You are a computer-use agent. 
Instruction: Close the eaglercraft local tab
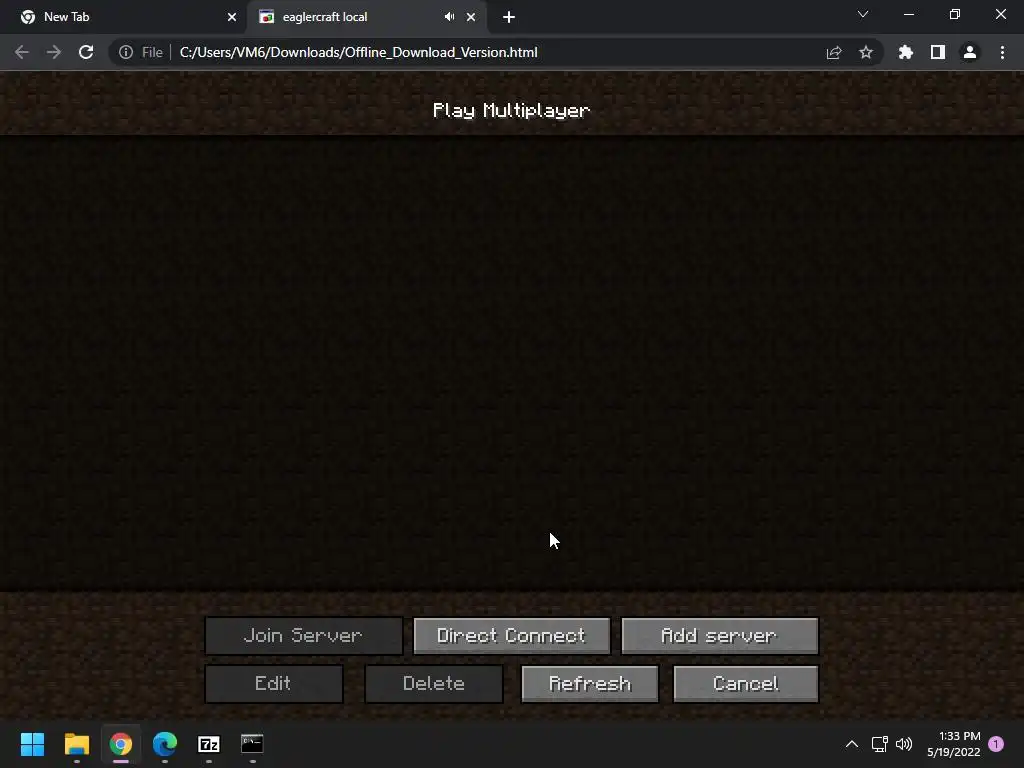tap(471, 17)
